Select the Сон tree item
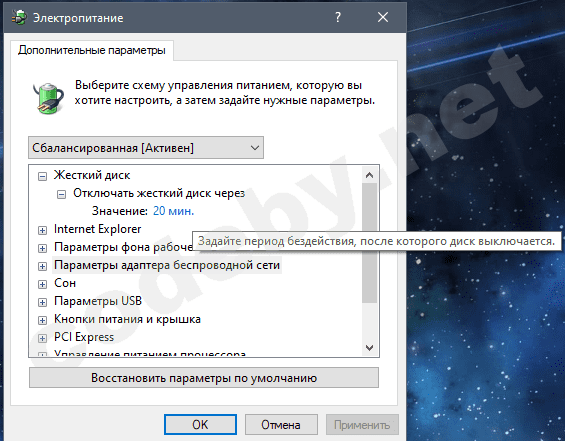The image size is (565, 441). pos(65,283)
